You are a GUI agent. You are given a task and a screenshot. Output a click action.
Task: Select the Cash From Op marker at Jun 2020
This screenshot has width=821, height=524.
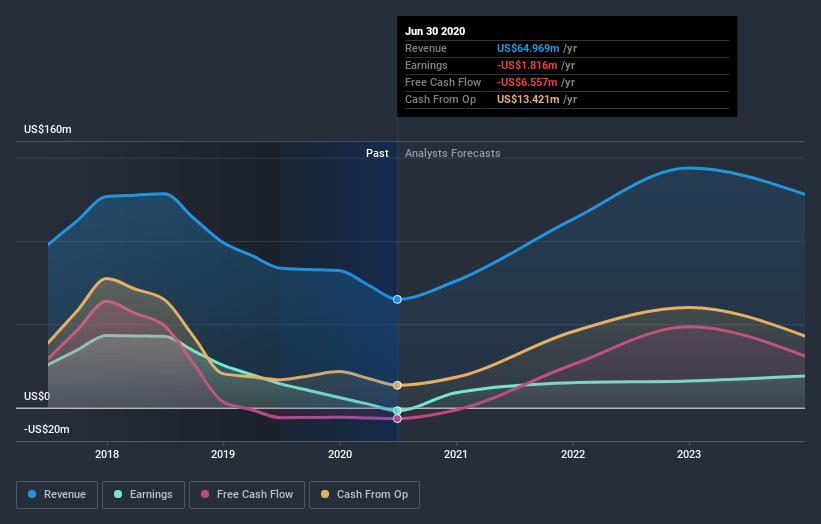tap(397, 385)
